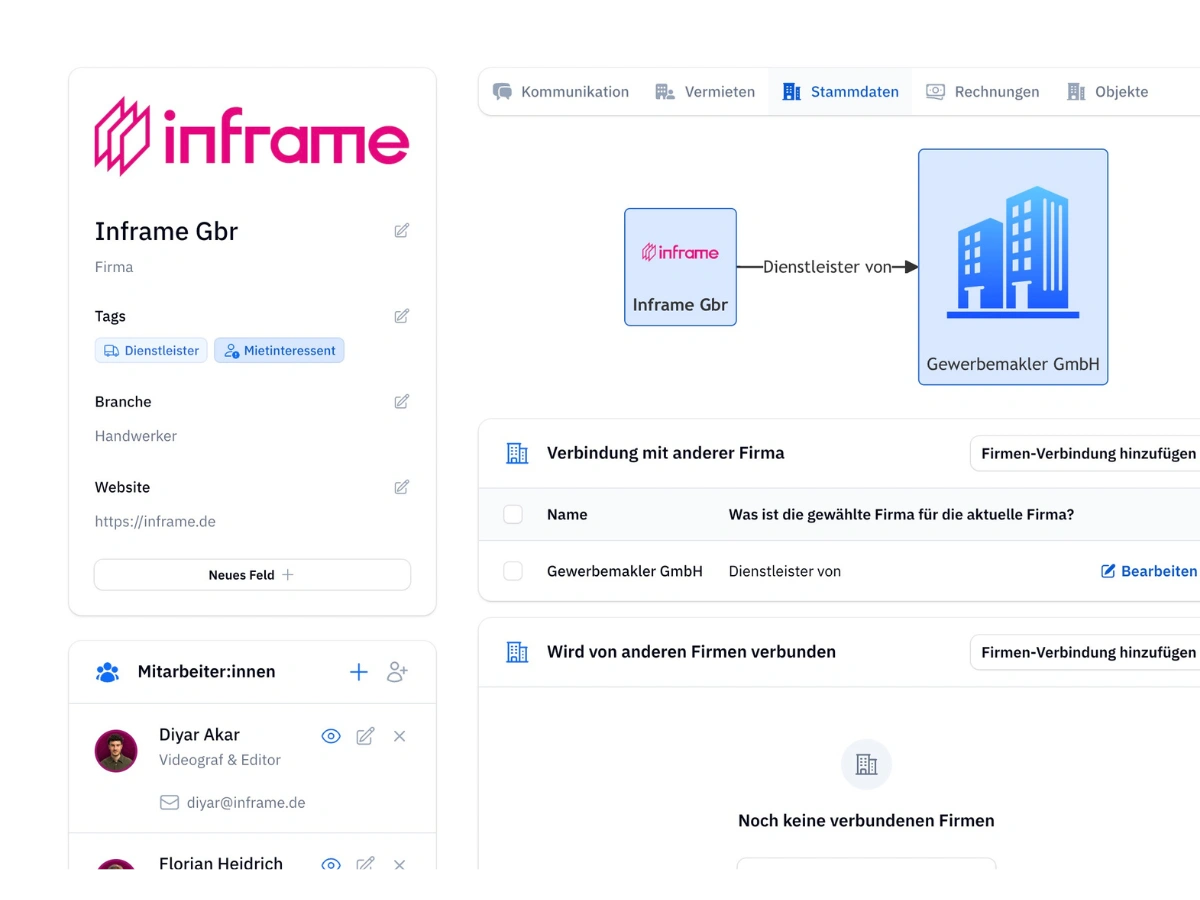Switch to the Vermieten tab
The width and height of the screenshot is (1200, 900).
click(x=705, y=92)
